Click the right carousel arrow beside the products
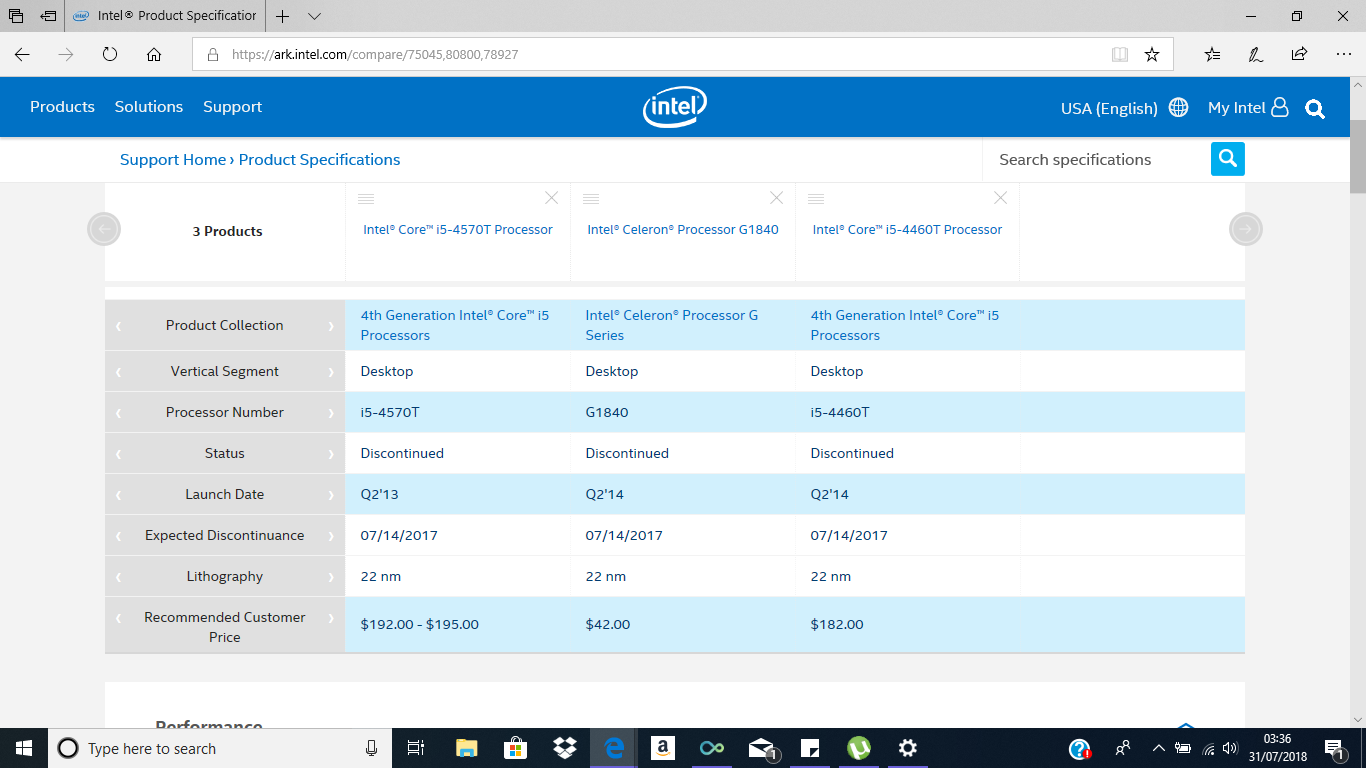Image resolution: width=1366 pixels, height=768 pixels. pos(1246,229)
